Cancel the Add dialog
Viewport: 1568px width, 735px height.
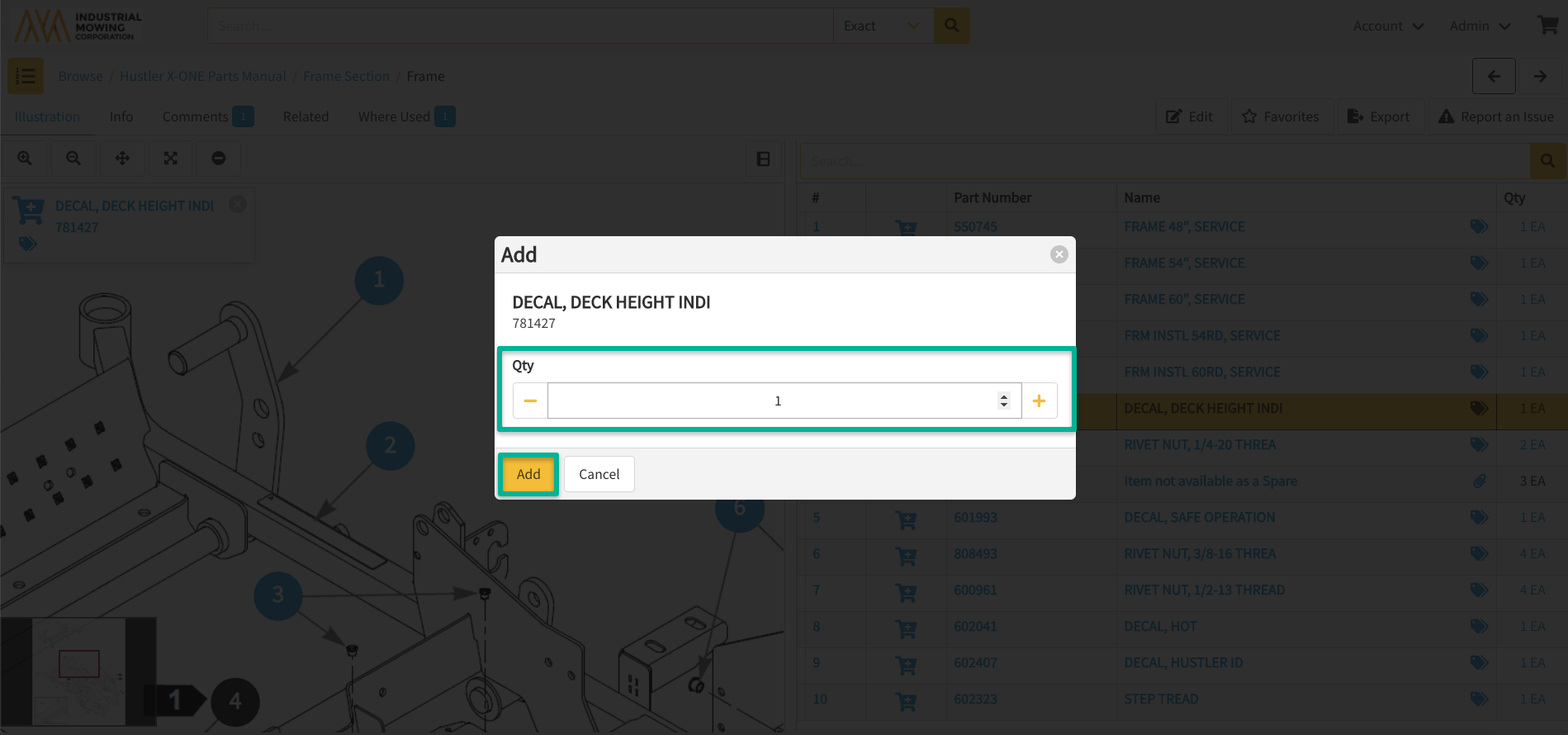pos(599,474)
